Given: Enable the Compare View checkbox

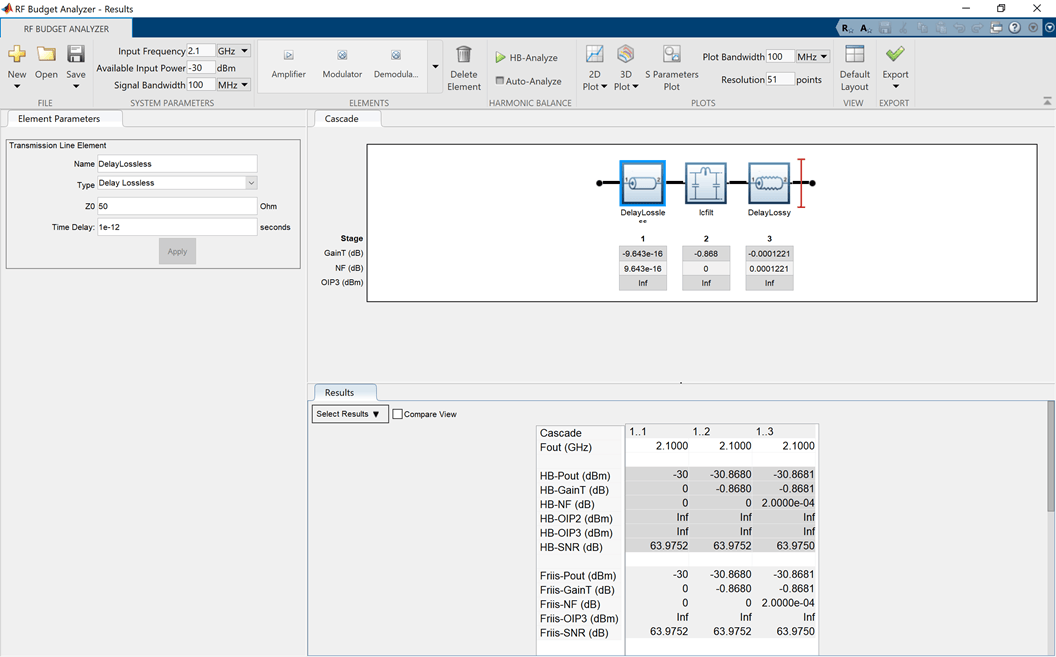Looking at the screenshot, I should click(x=397, y=414).
